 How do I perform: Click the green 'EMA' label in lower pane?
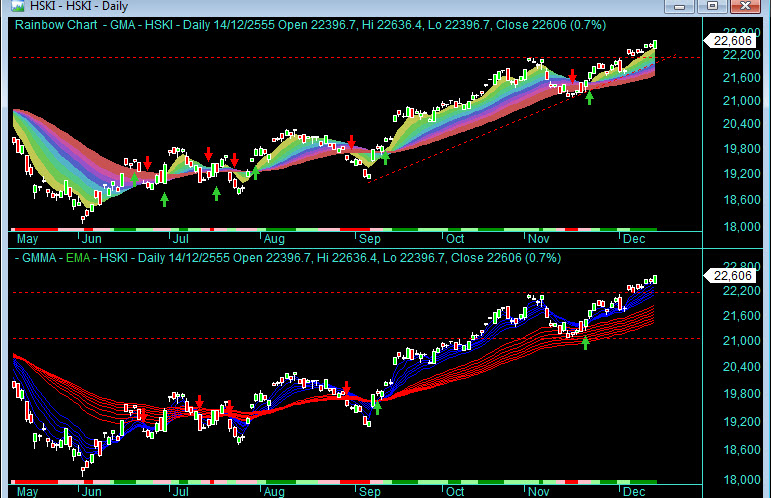(78, 258)
